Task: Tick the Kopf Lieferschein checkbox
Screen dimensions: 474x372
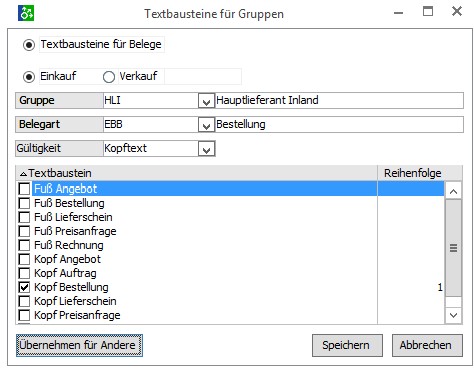Action: pyautogui.click(x=24, y=301)
